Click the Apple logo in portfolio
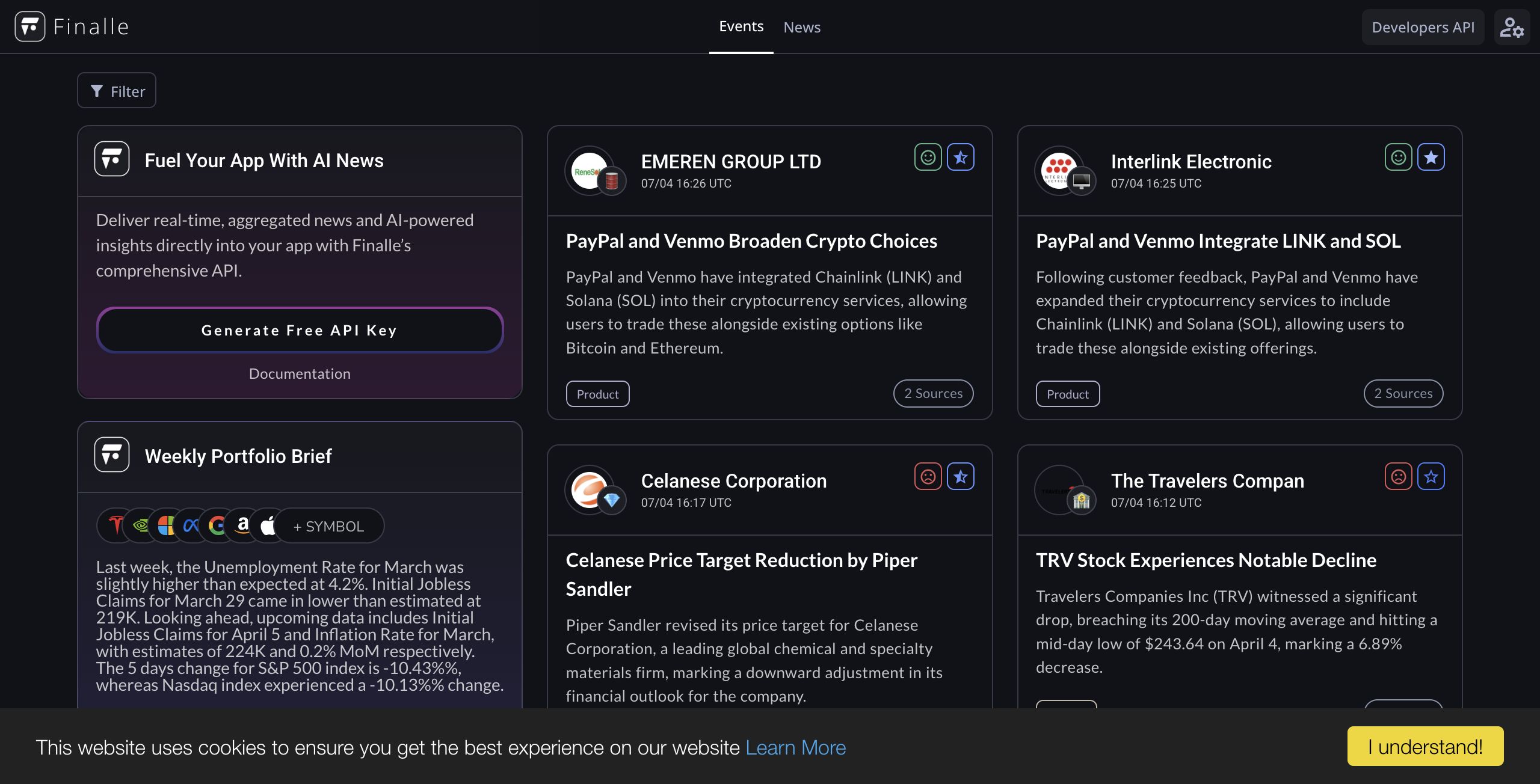 [268, 525]
